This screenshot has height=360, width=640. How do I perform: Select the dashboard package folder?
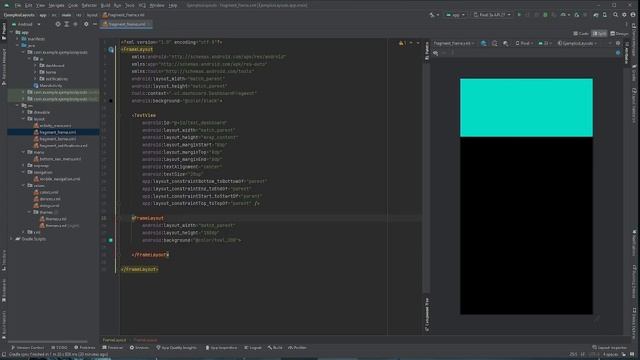[x=52, y=66]
